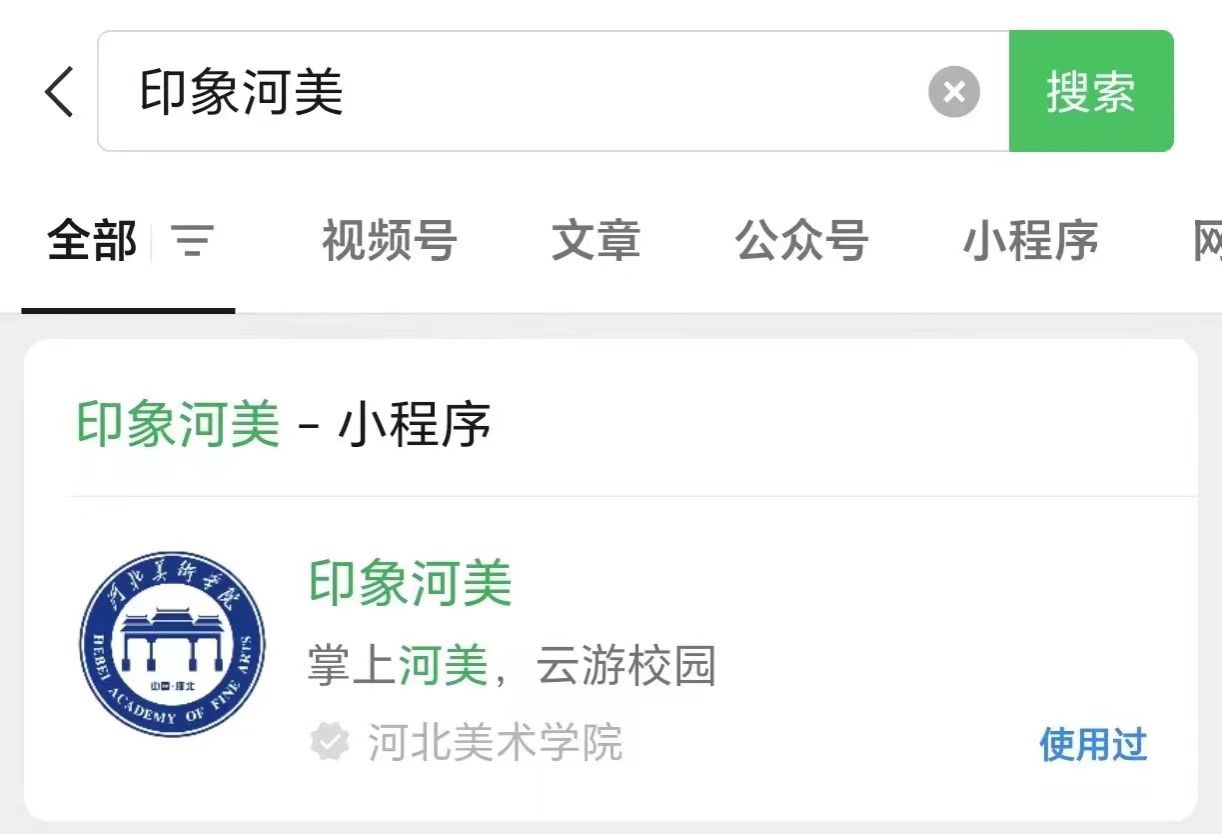Tap the green 搜索 button
Screen dimensions: 1222x834
click(1091, 91)
